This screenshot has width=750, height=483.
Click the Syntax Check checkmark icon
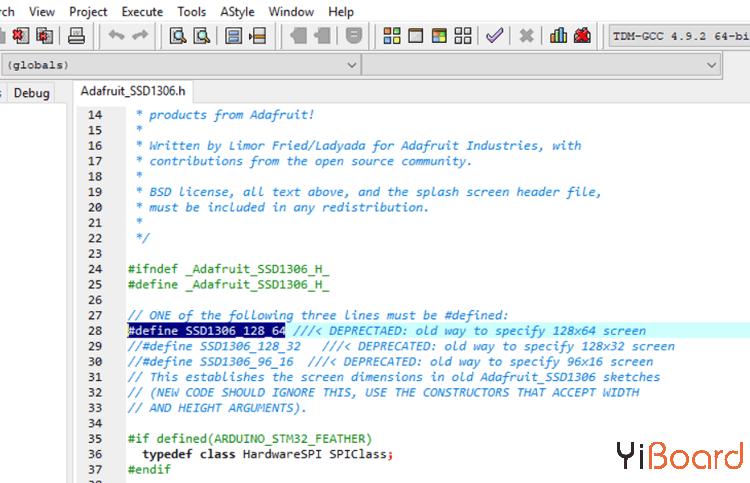[x=494, y=37]
